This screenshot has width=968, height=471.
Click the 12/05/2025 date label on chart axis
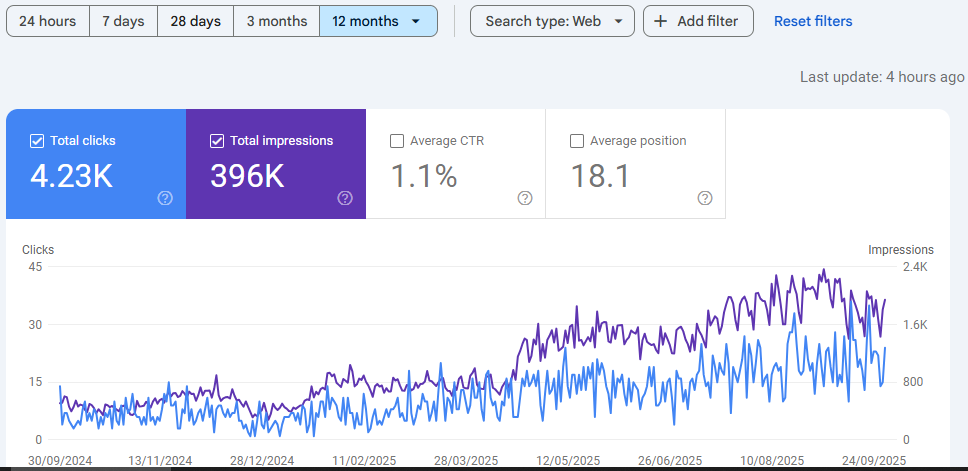(568, 461)
